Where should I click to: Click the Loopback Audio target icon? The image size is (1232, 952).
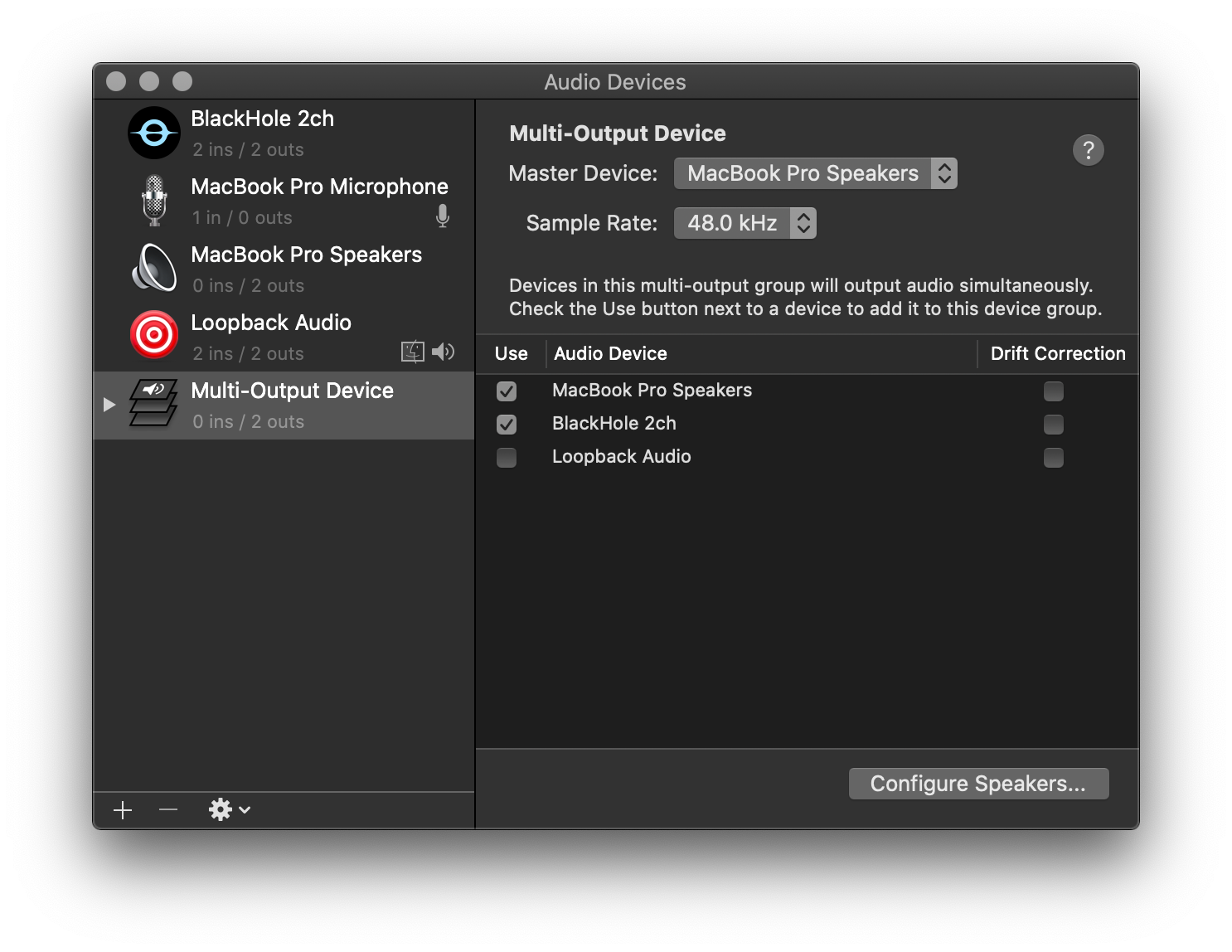(154, 336)
